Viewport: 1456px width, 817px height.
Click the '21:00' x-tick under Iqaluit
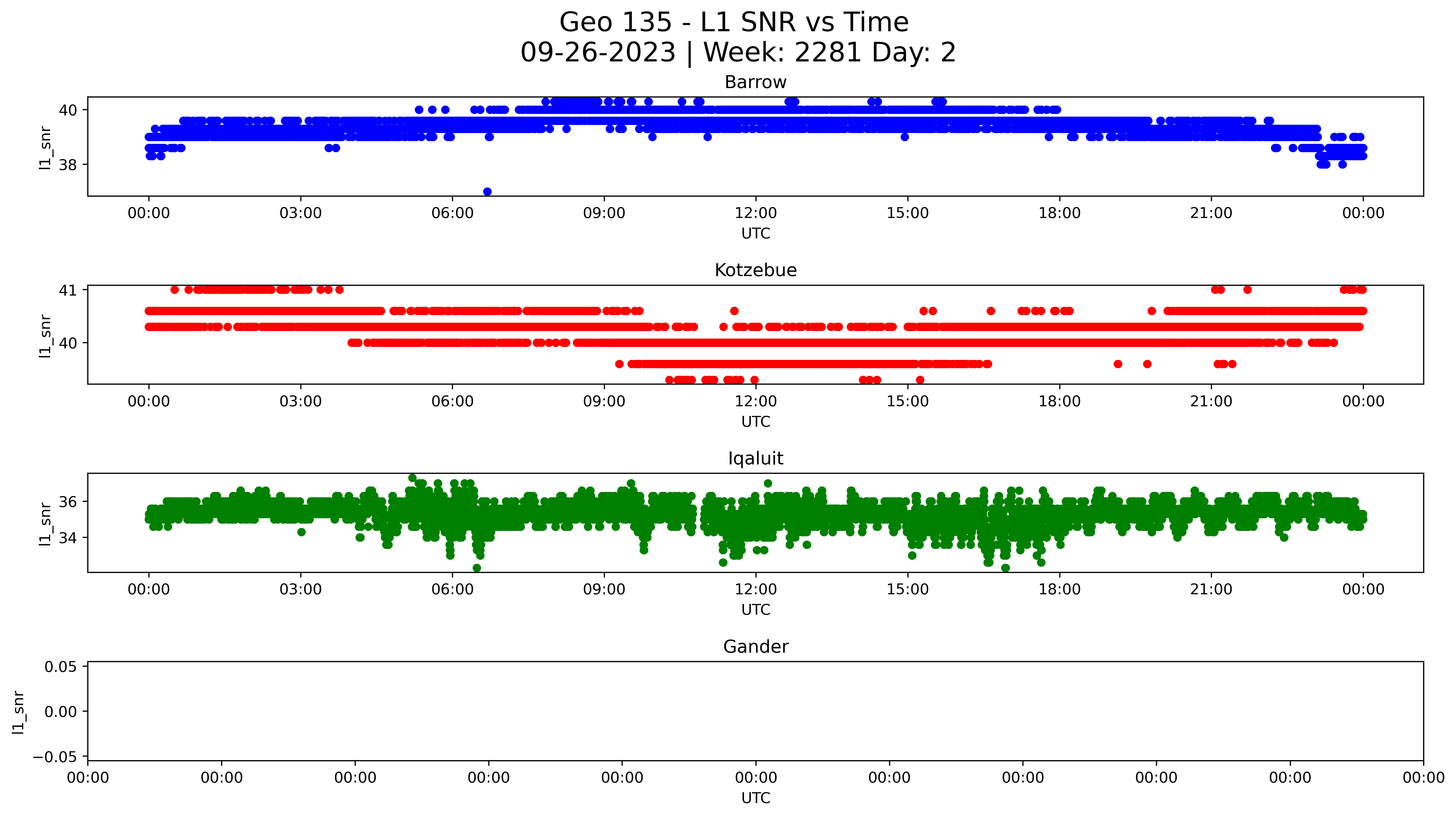pos(1211,590)
